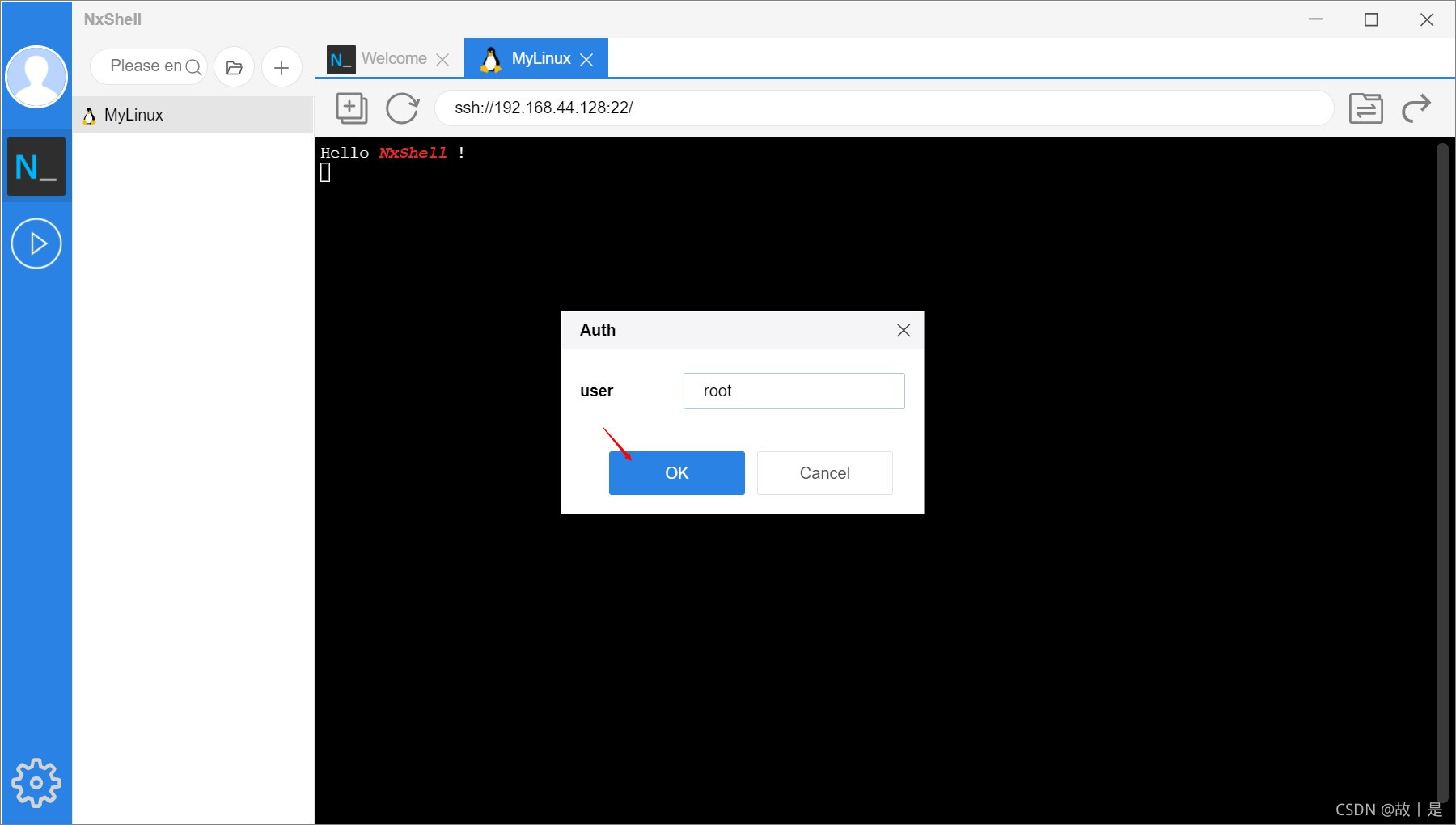Screen dimensions: 1456x825
Task: Open settings gear icon
Action: click(36, 782)
